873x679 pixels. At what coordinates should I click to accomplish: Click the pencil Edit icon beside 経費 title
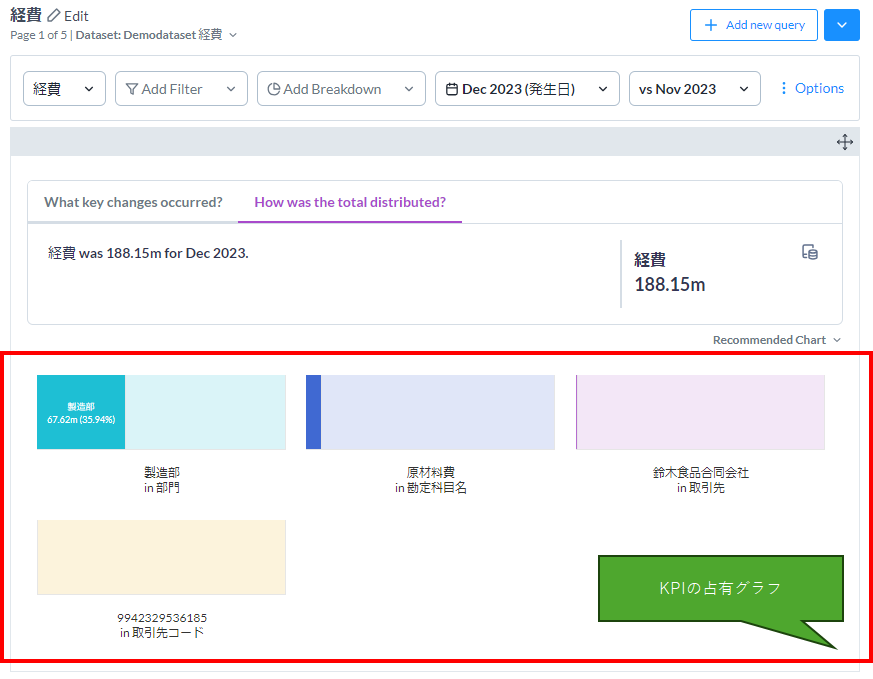53,16
